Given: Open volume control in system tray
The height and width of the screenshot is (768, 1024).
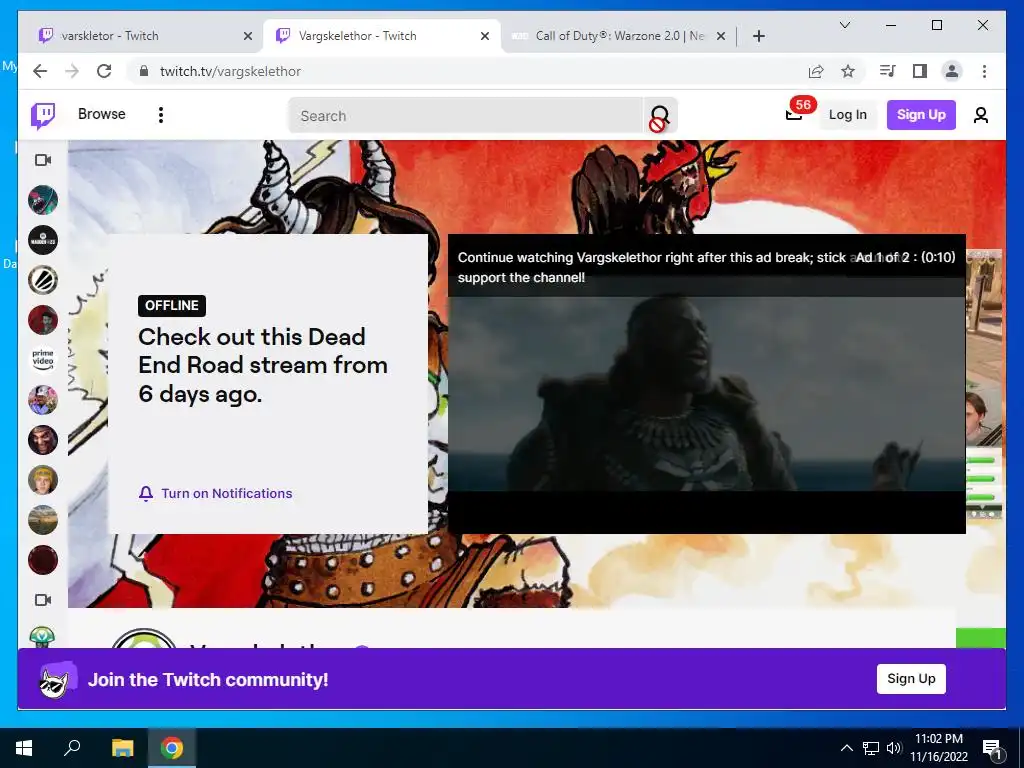Looking at the screenshot, I should [x=894, y=748].
